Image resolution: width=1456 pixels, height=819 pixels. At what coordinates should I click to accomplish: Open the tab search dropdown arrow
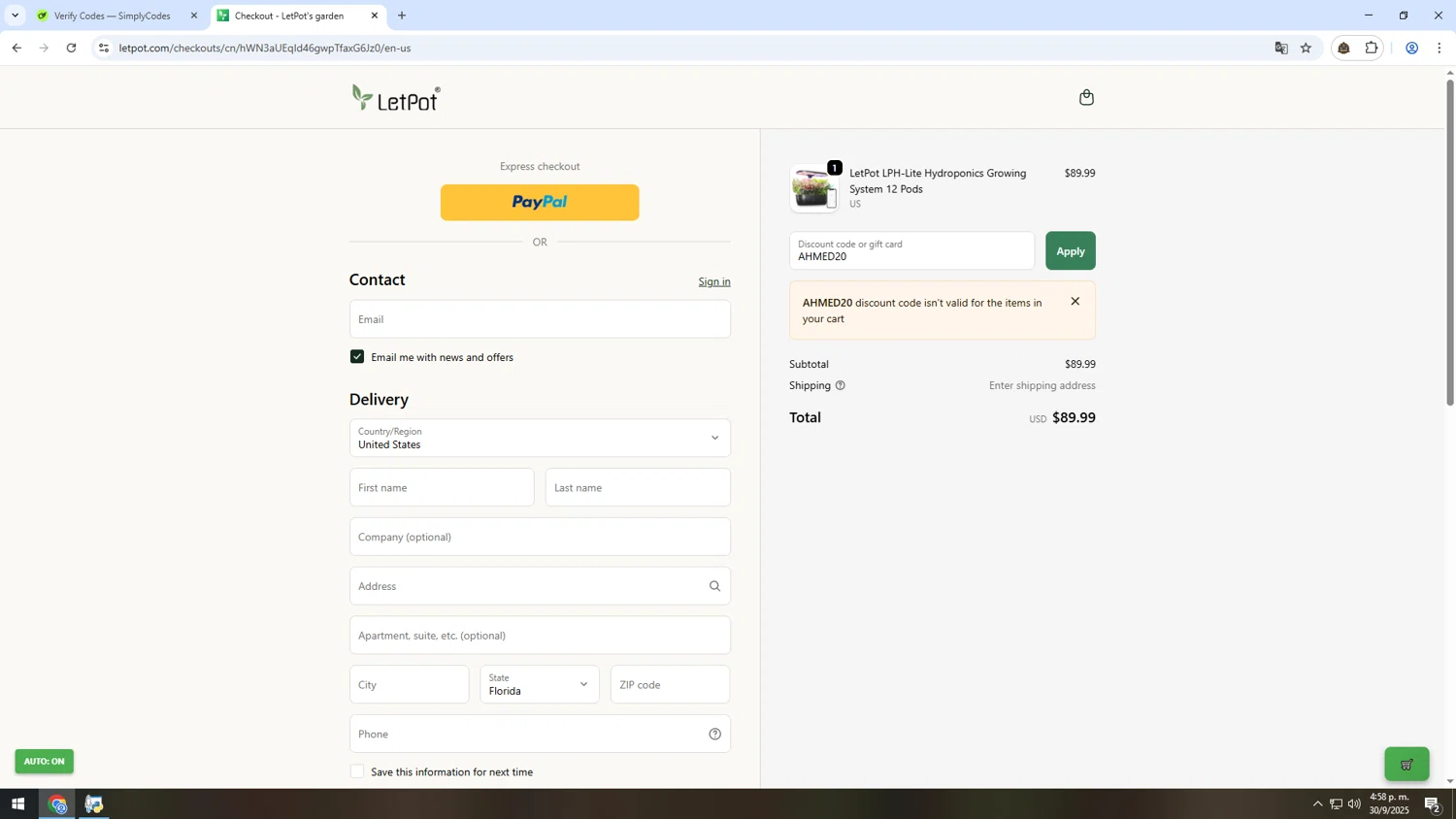(x=15, y=16)
